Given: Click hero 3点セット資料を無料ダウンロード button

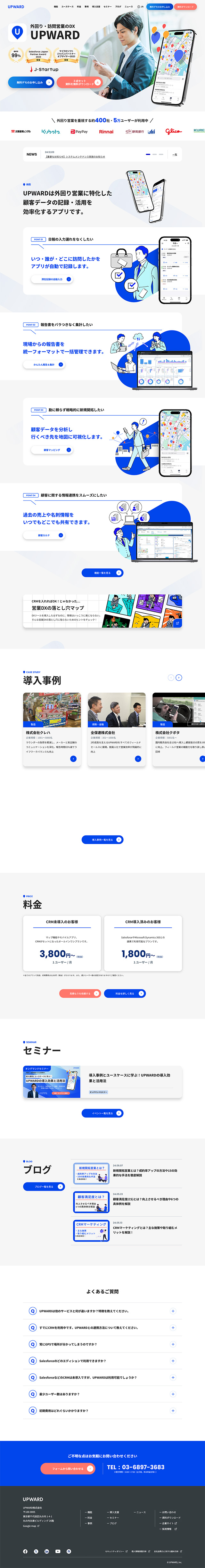Looking at the screenshot, I should pyautogui.click(x=80, y=82).
